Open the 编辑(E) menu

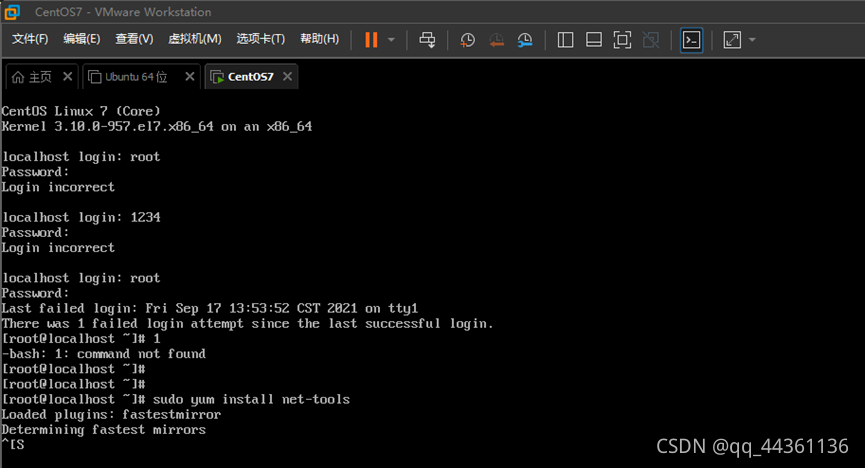(x=82, y=39)
